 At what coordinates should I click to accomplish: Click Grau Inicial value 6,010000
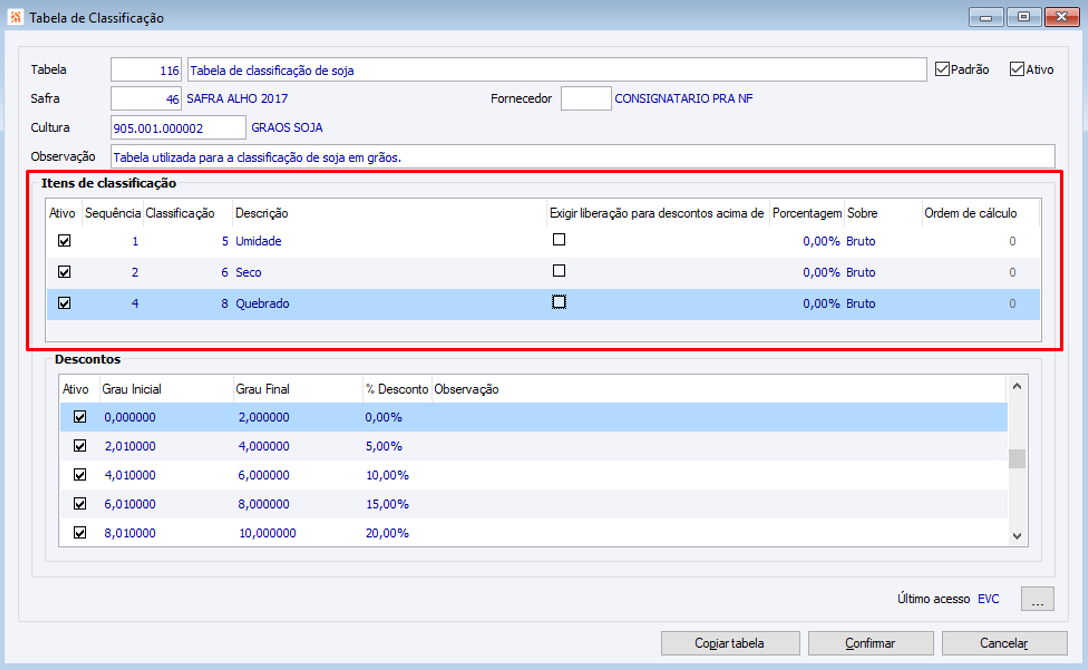130,504
